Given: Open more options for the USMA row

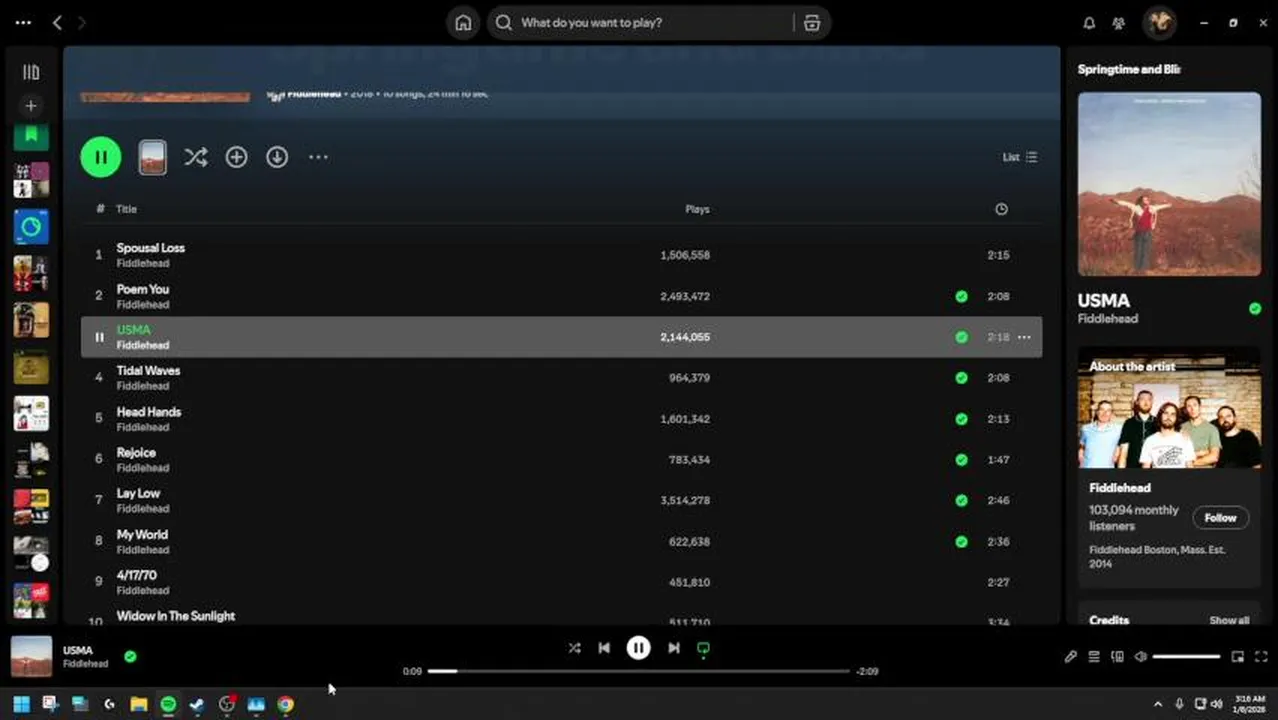Looking at the screenshot, I should 1024,337.
